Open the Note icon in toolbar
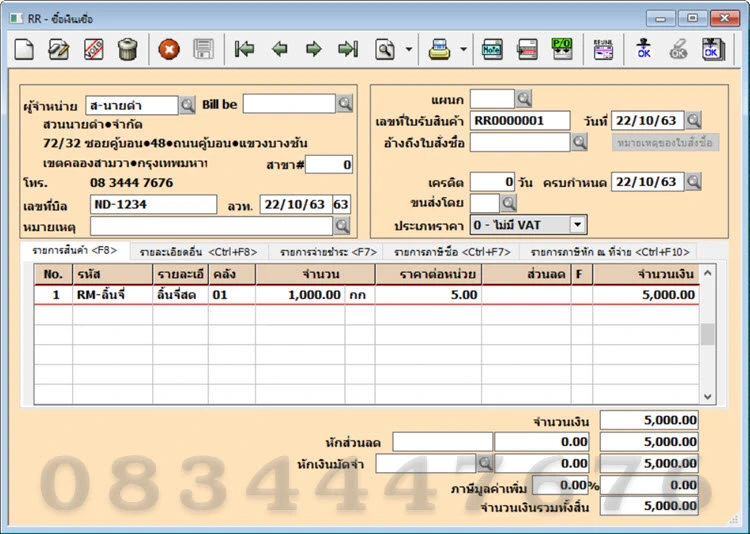The width and height of the screenshot is (750, 534). point(492,49)
